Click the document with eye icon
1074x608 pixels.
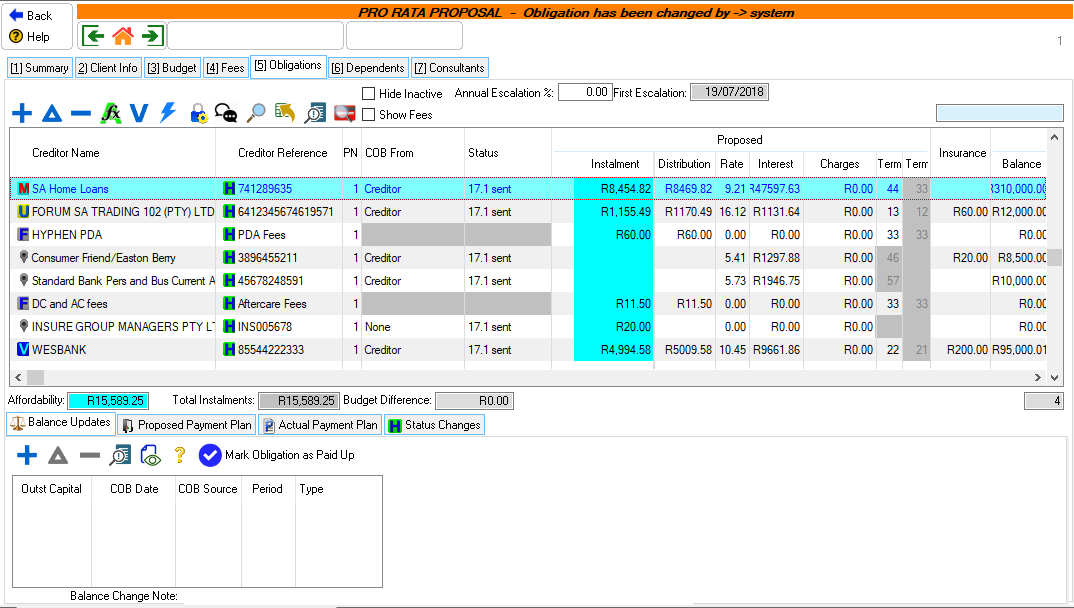point(150,455)
